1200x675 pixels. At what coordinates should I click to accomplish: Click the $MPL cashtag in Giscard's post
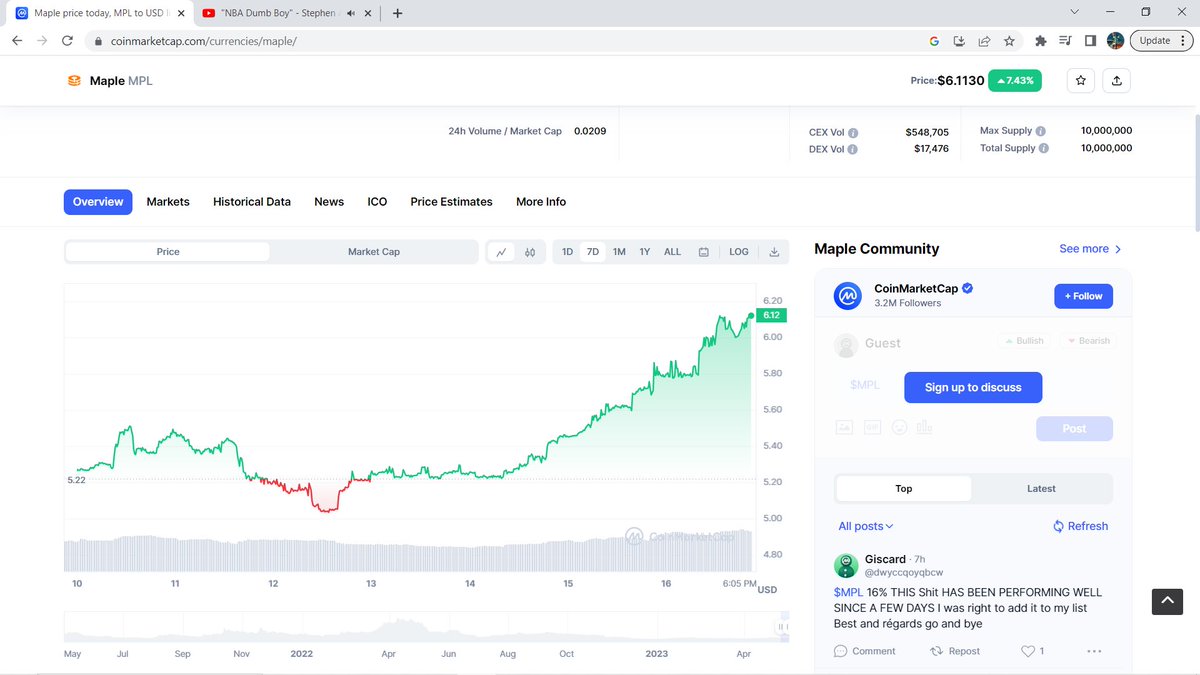(x=848, y=592)
